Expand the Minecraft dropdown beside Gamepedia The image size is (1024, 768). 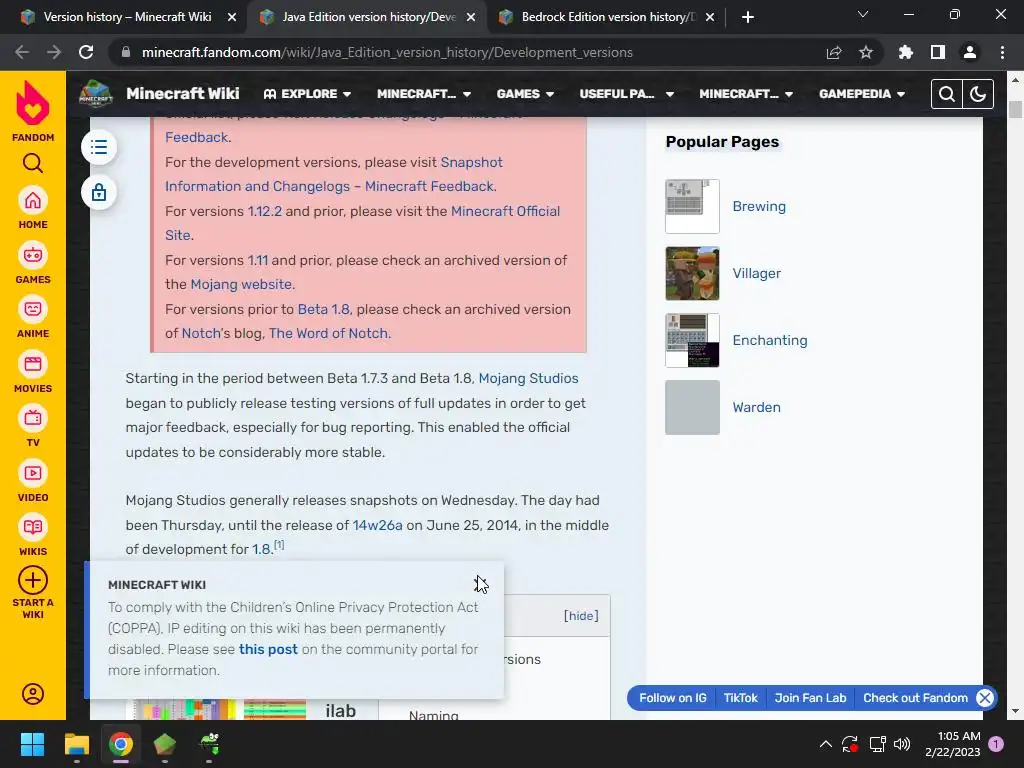[746, 94]
